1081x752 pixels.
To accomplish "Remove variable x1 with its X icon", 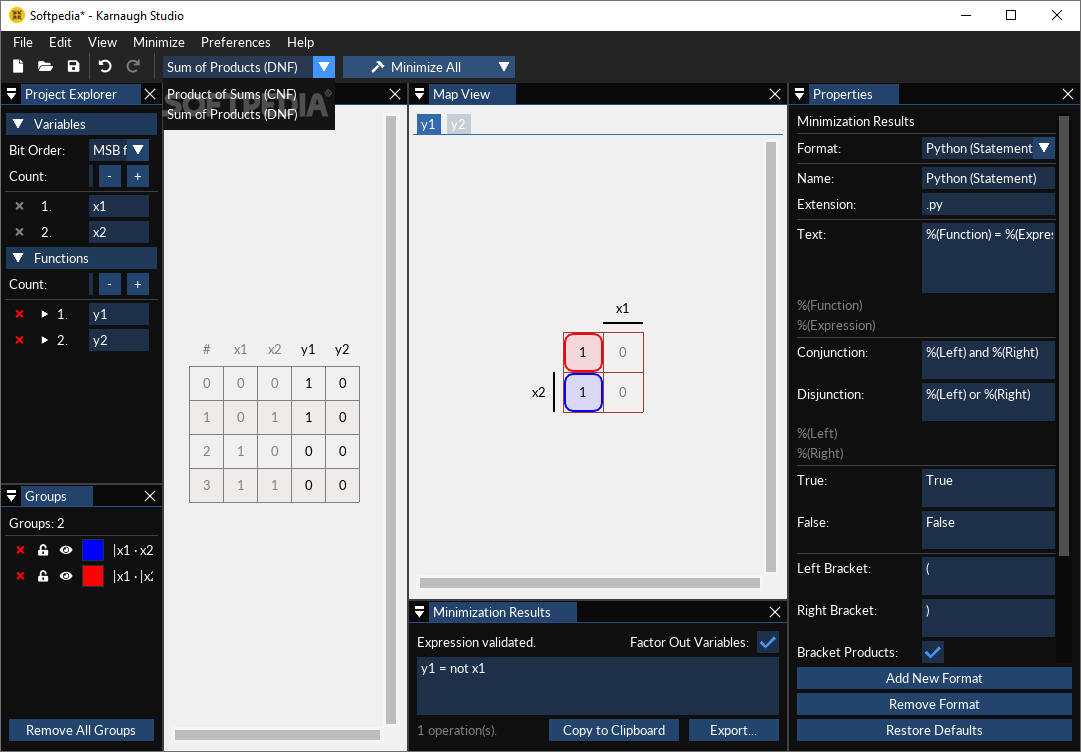I will coord(19,206).
